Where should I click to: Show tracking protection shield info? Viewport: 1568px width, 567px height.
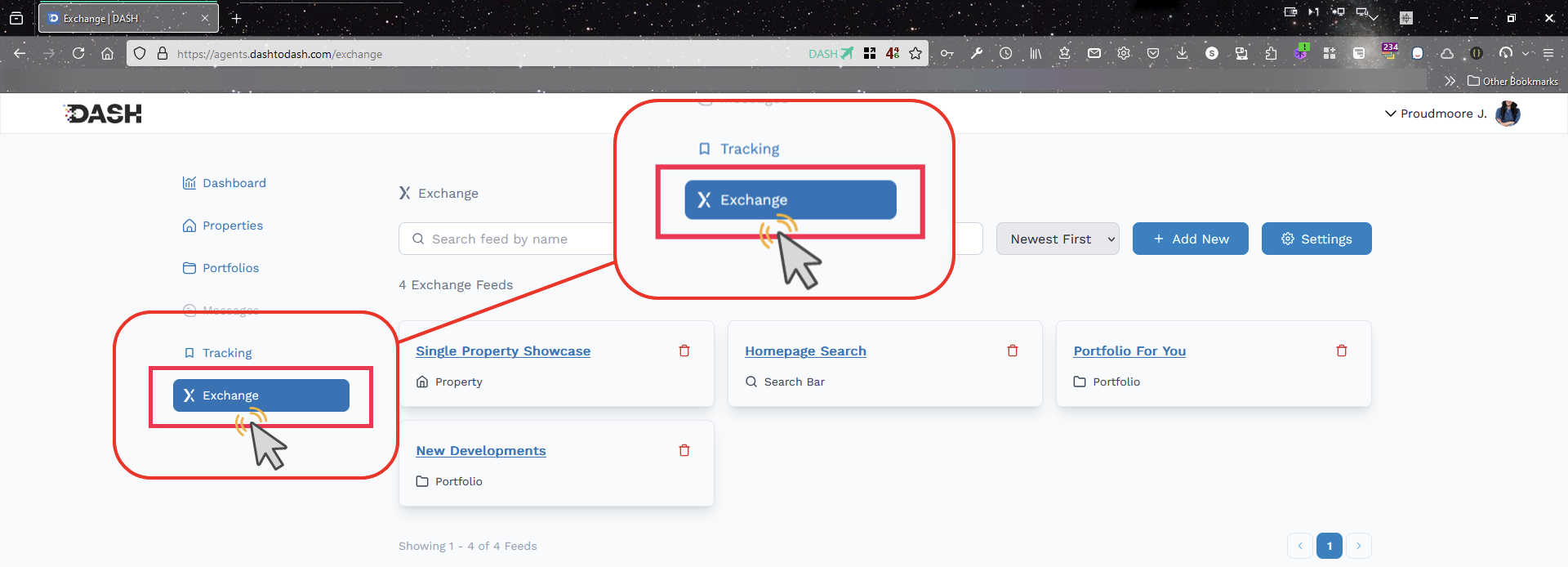(x=140, y=53)
